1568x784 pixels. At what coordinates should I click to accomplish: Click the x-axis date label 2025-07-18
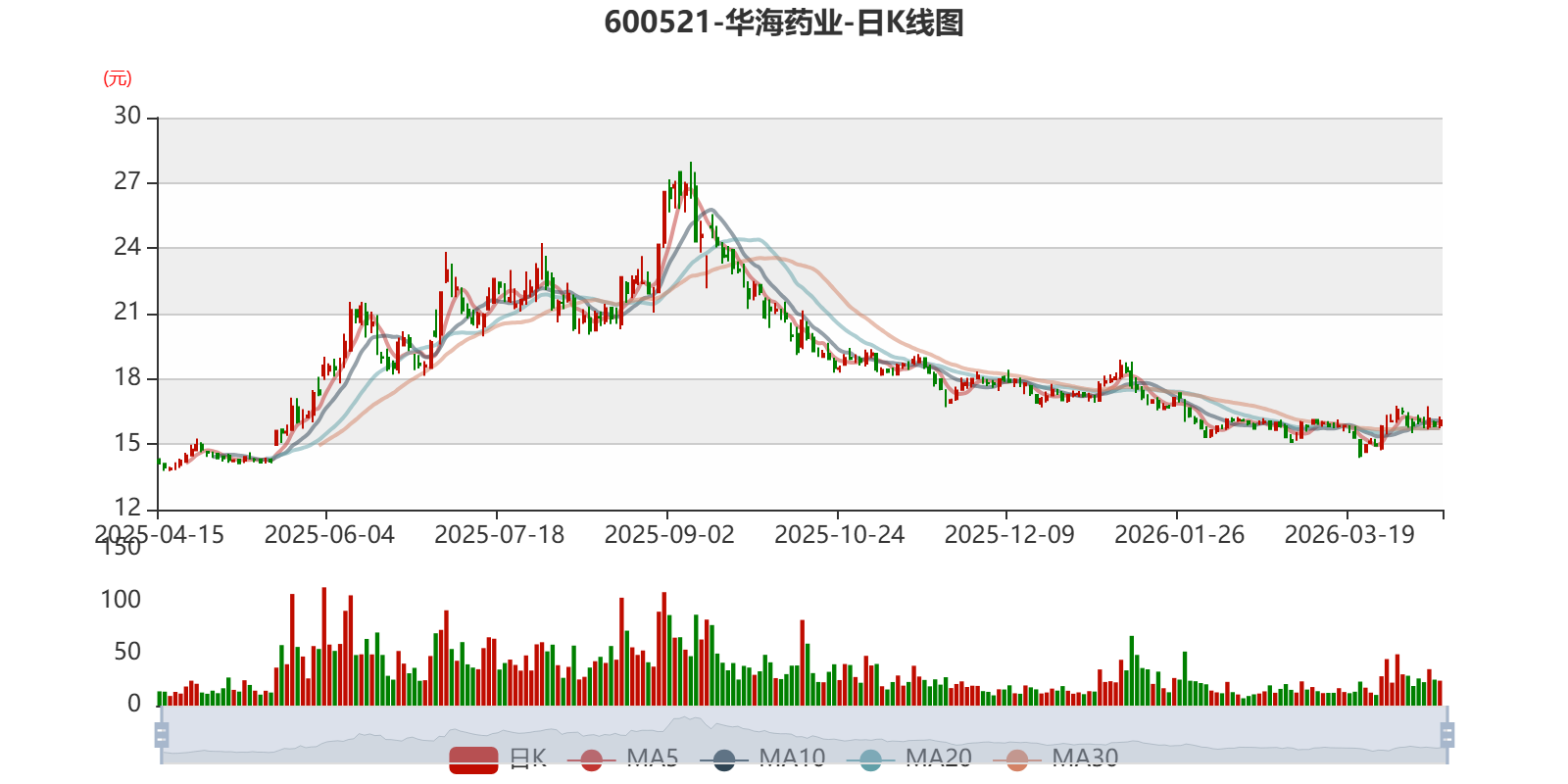[499, 535]
